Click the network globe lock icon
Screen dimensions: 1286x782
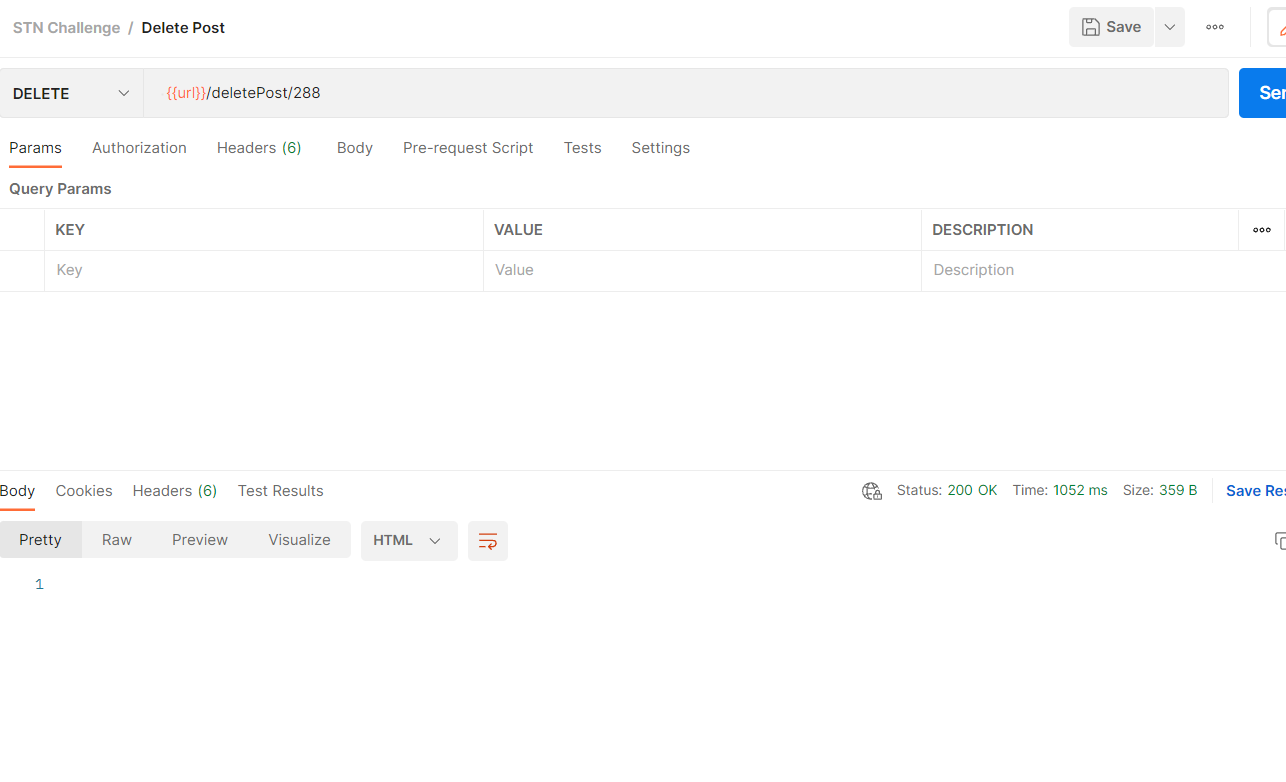pyautogui.click(x=872, y=491)
